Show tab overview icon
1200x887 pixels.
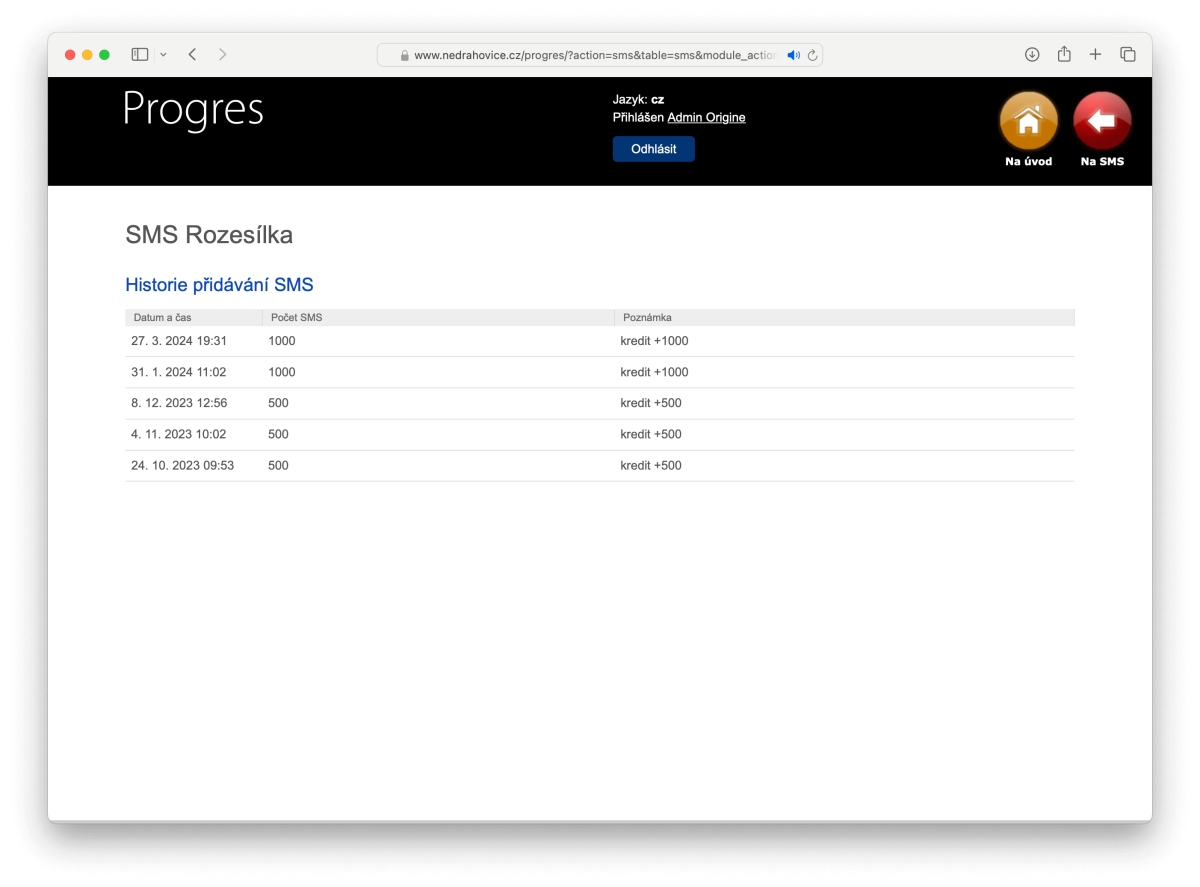[1127, 55]
